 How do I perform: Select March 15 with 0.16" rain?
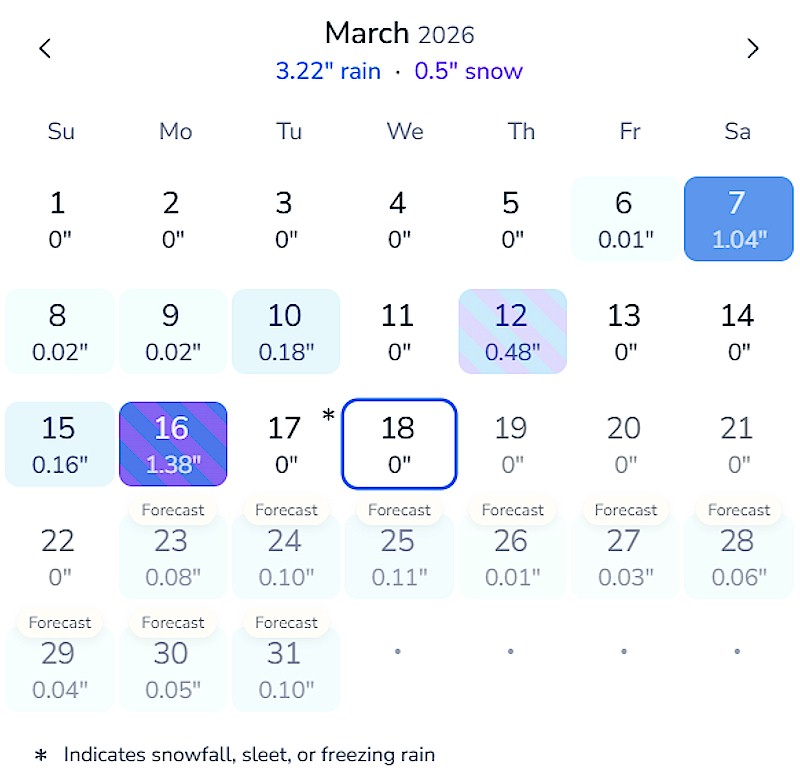(x=59, y=444)
